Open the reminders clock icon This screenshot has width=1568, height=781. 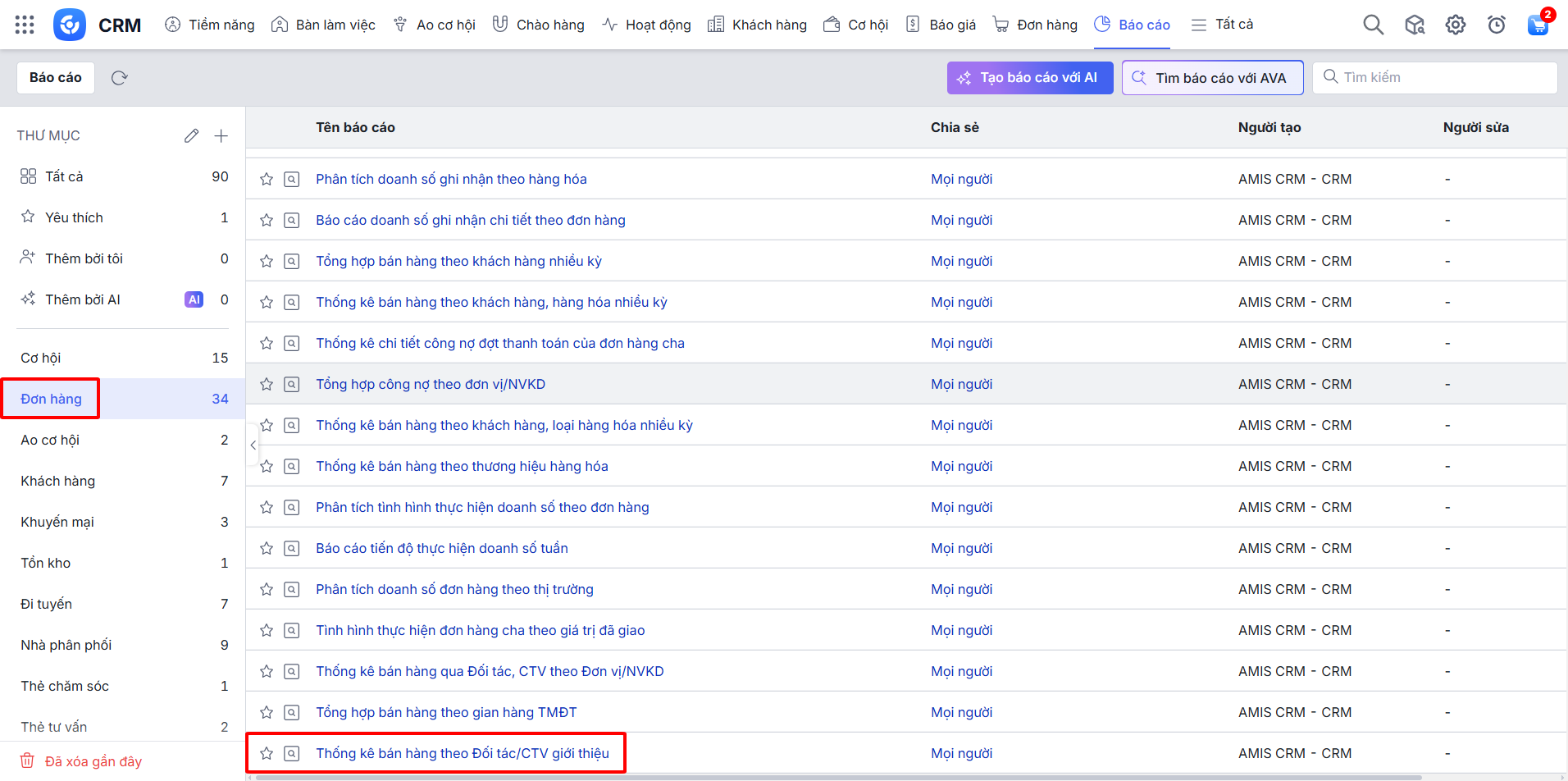point(1497,25)
